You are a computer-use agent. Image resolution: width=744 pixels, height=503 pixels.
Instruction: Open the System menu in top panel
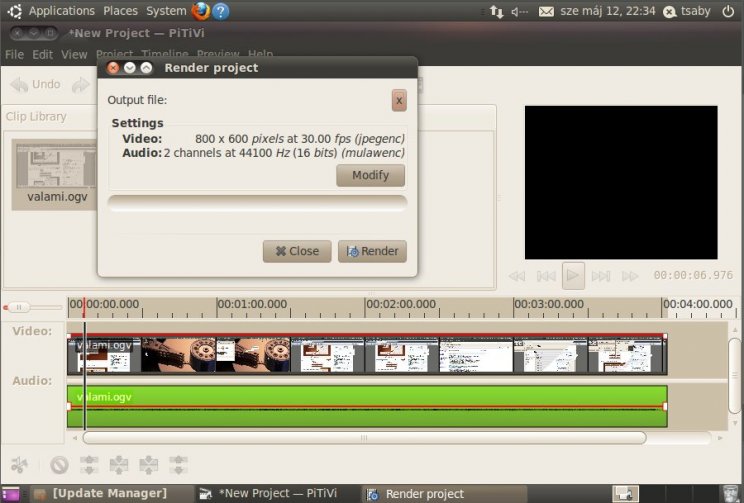click(x=166, y=11)
